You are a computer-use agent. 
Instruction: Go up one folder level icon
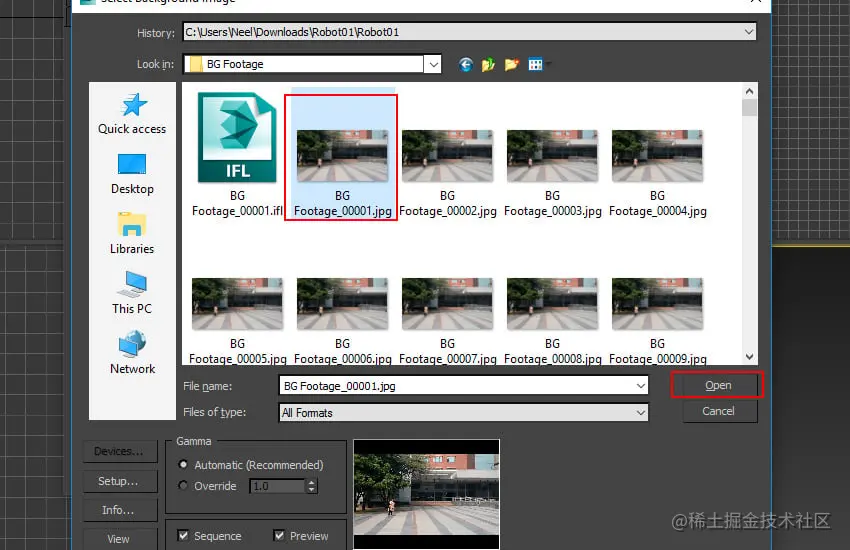[488, 65]
